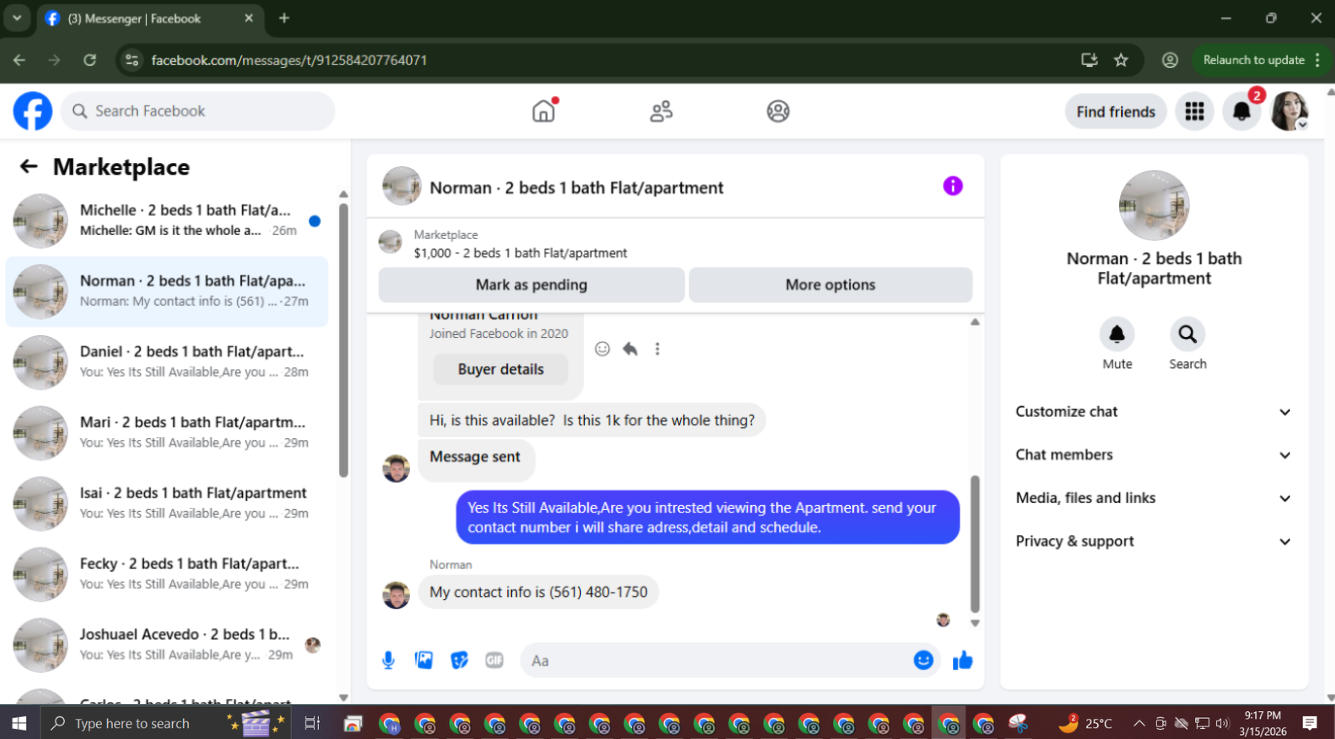This screenshot has height=739, width=1335.
Task: Show hidden system tray icons
Action: pos(1139,723)
